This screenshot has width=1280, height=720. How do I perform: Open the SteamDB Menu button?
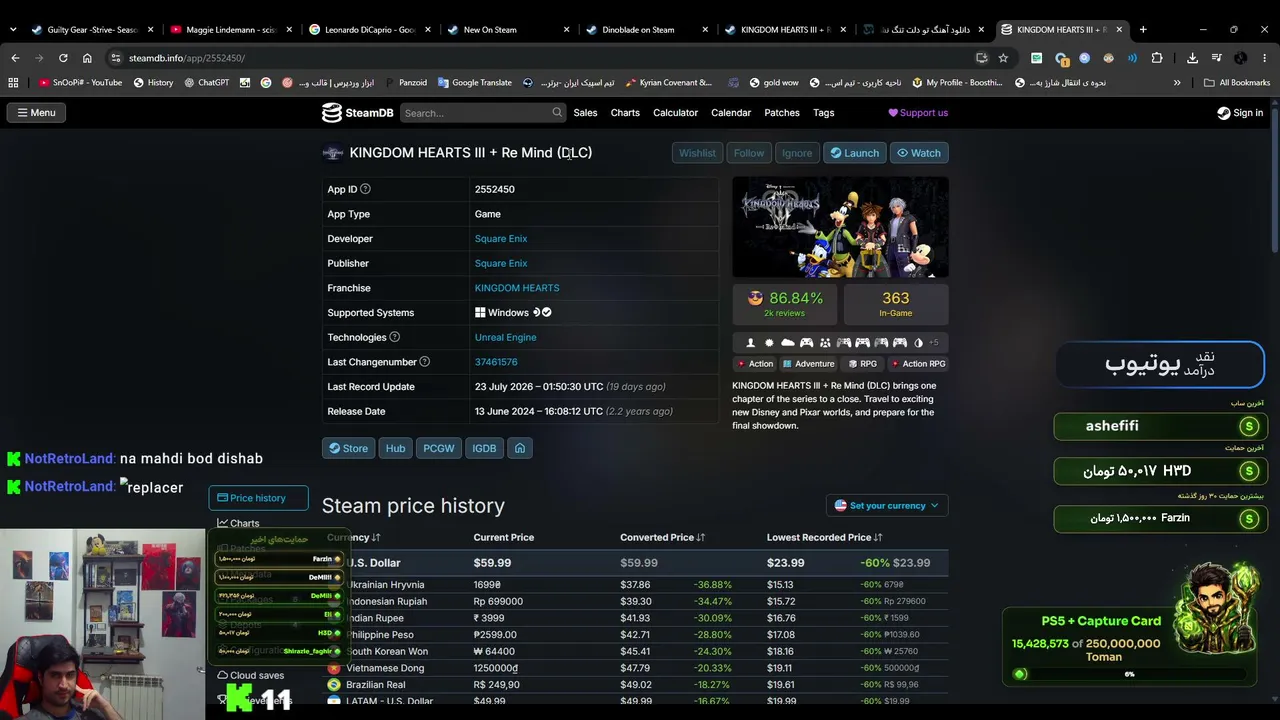click(36, 113)
